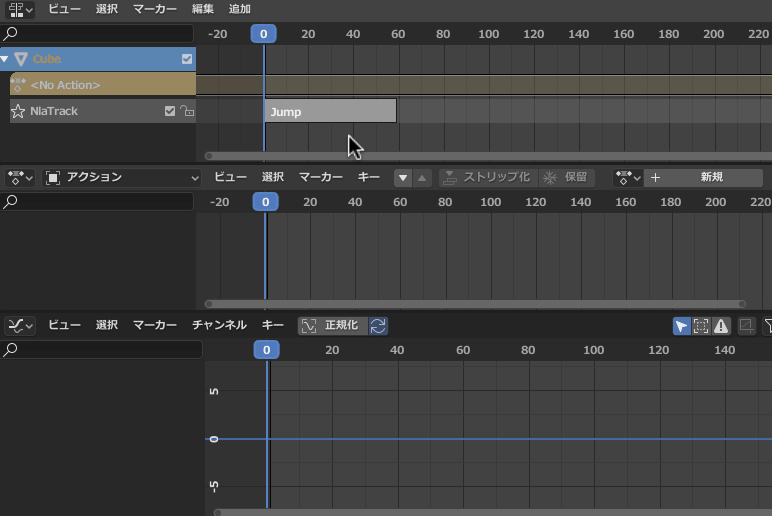772x516 pixels.
Task: Click the Action editor frame 0 marker
Action: click(x=265, y=202)
